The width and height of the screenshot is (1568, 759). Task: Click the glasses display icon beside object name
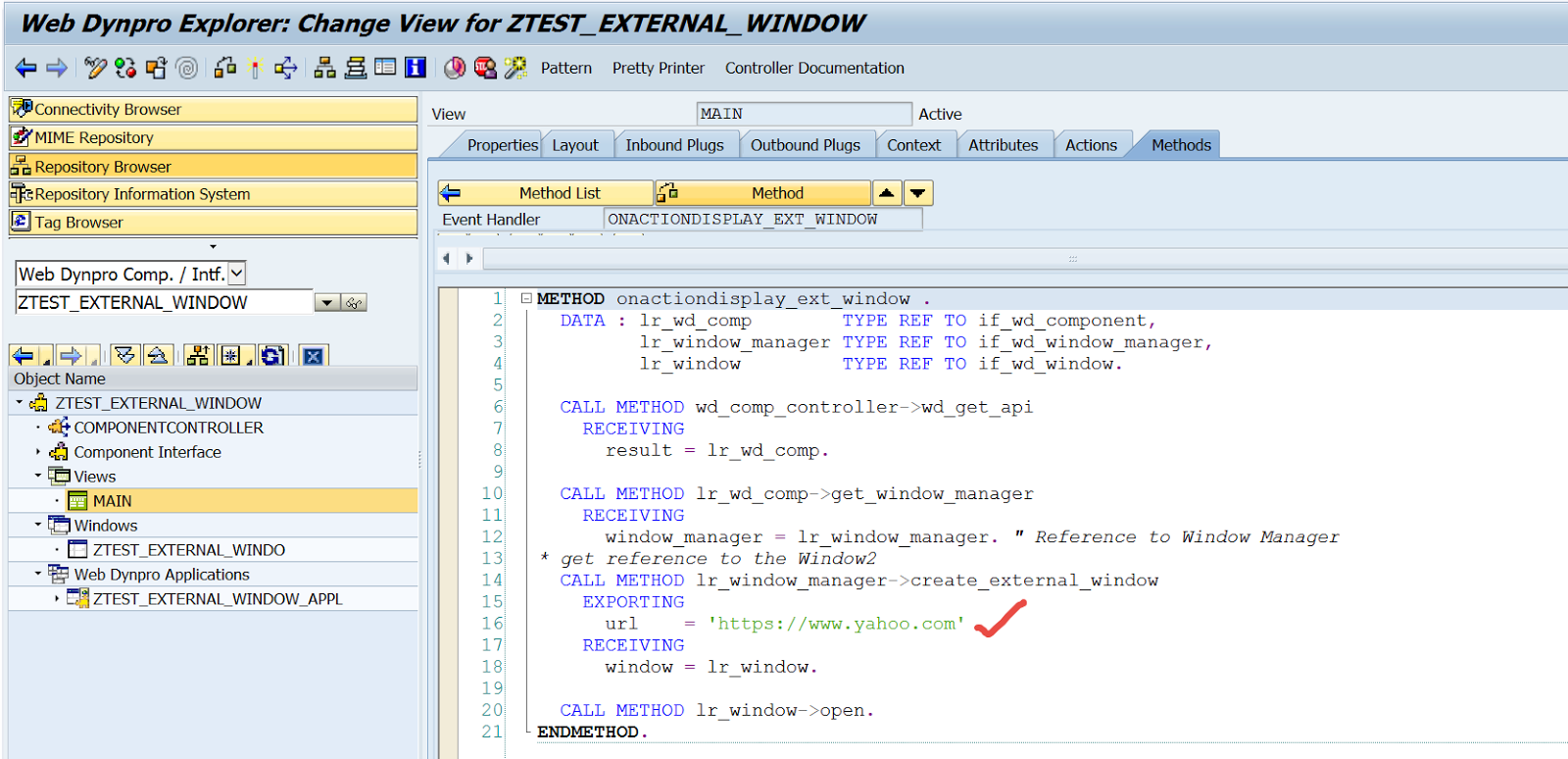click(x=355, y=303)
